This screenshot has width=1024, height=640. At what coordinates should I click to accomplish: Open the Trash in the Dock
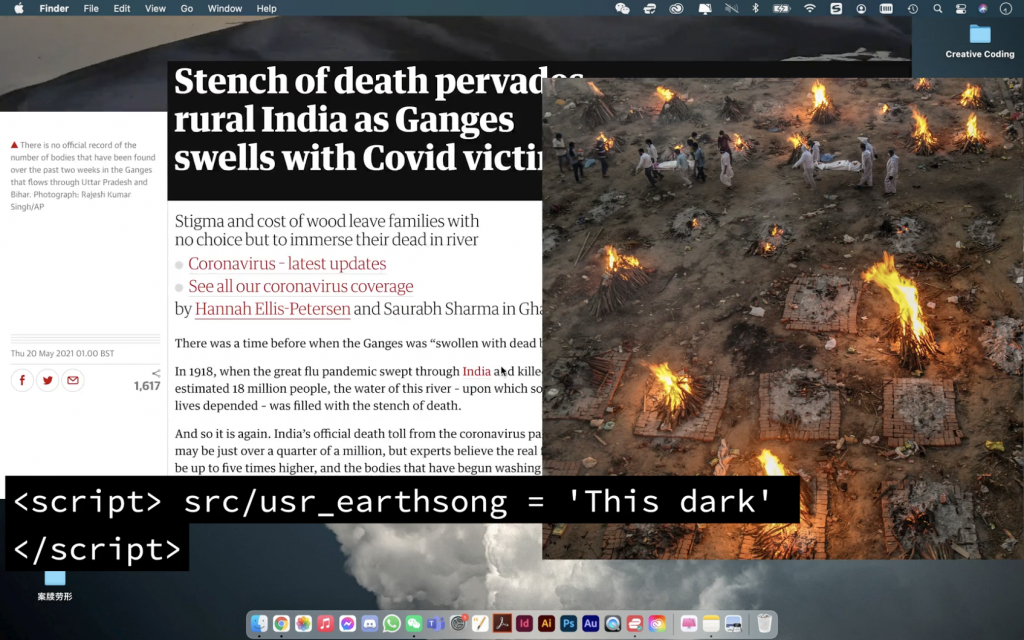(x=764, y=624)
